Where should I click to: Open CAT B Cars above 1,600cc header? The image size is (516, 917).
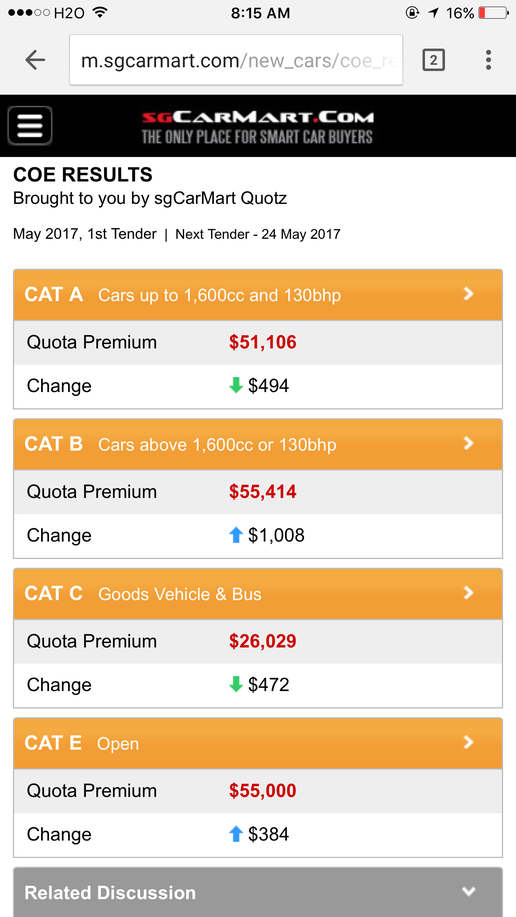click(x=258, y=444)
